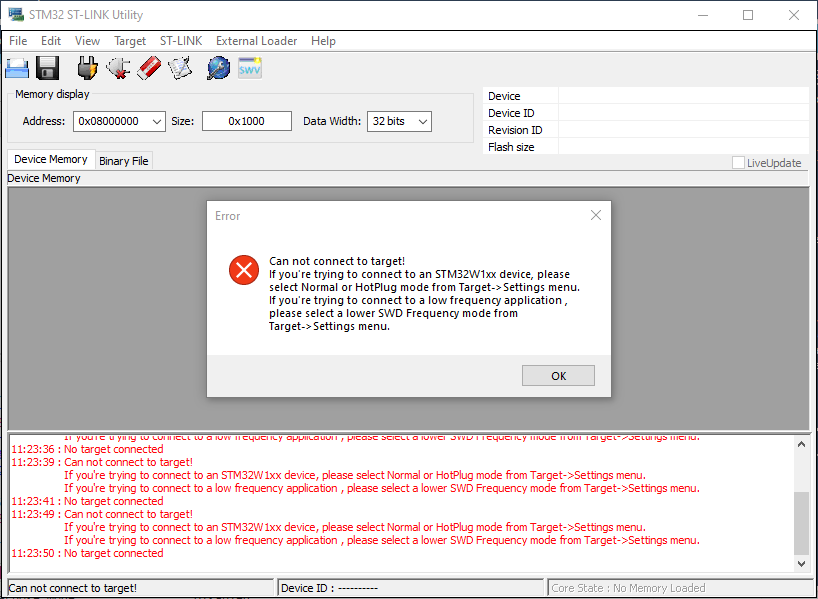Viewport: 818px width, 599px height.
Task: Click the Open file toolbar icon
Action: pyautogui.click(x=17, y=68)
